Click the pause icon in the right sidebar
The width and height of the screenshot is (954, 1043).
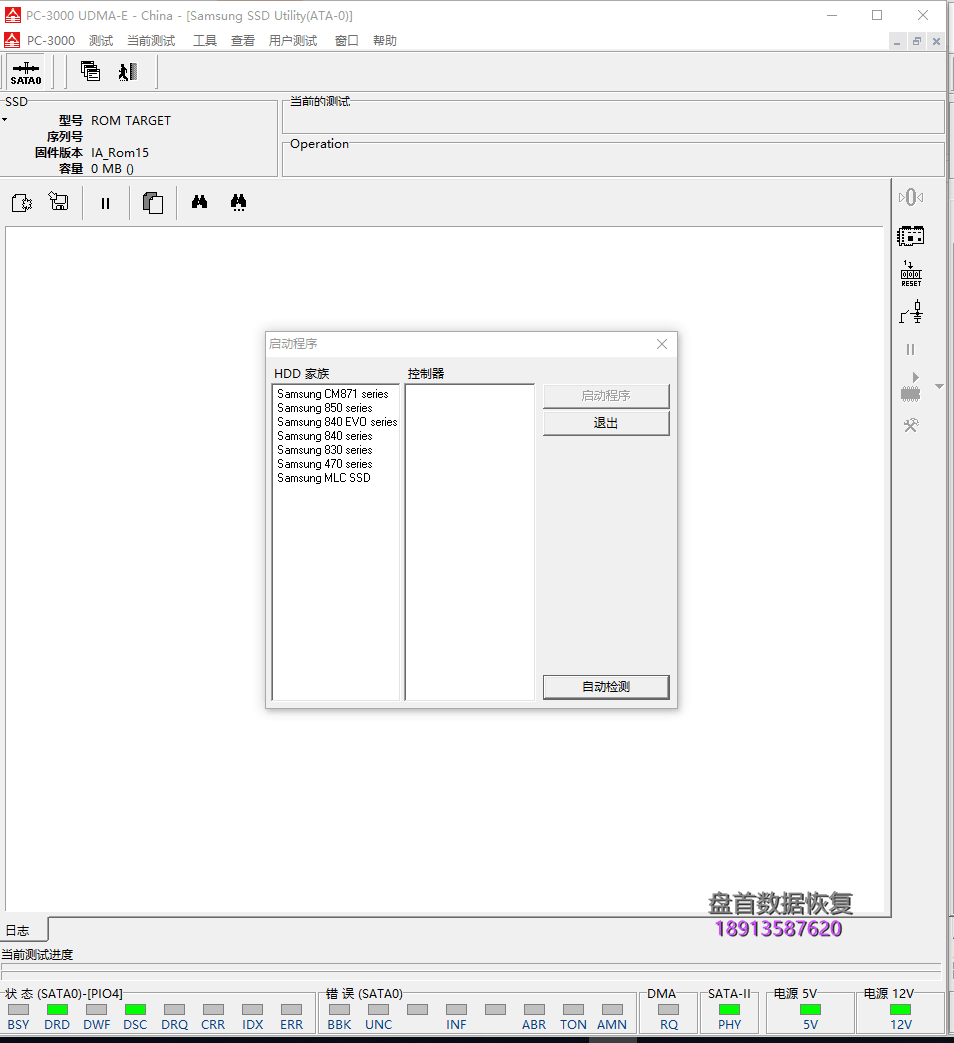point(911,350)
